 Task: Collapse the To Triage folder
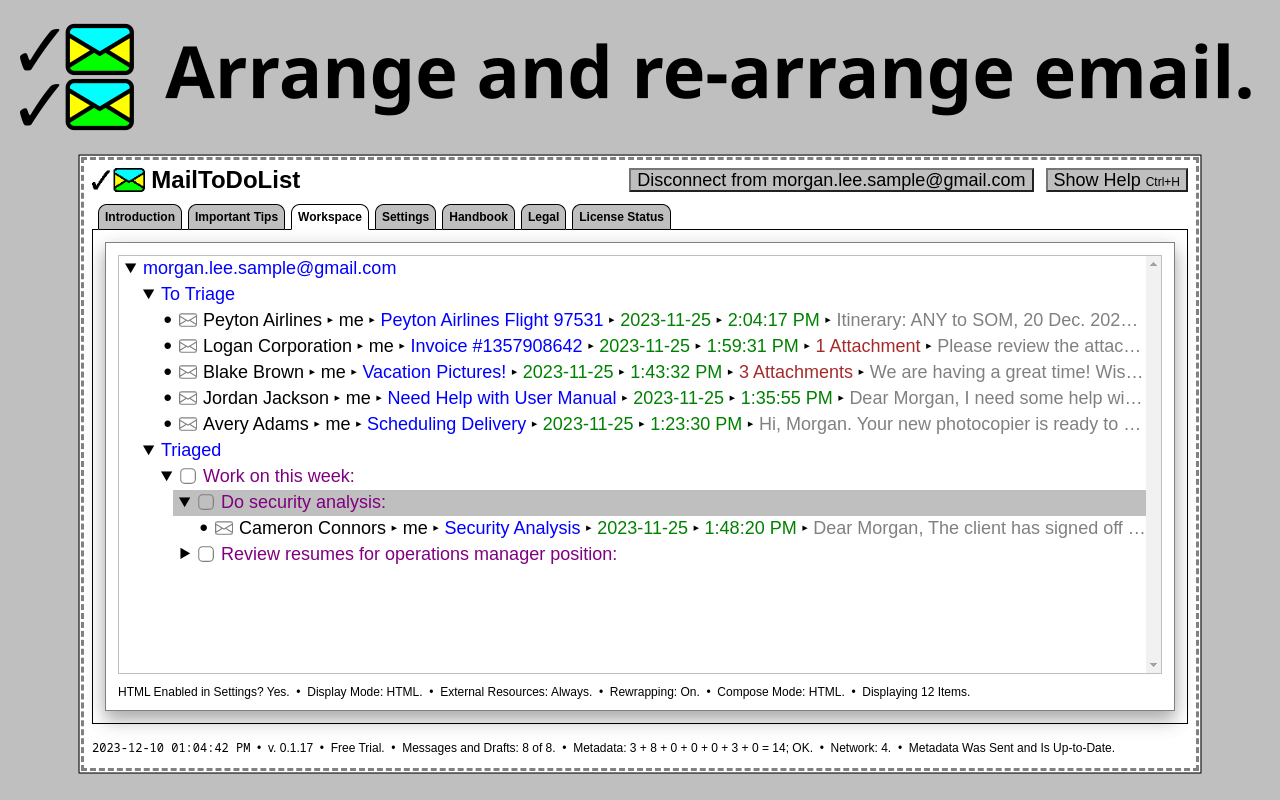[x=148, y=294]
